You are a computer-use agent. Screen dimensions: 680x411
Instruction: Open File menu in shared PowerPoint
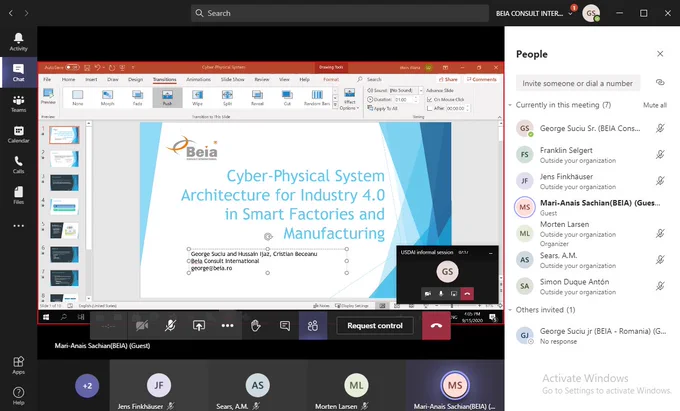(x=47, y=79)
